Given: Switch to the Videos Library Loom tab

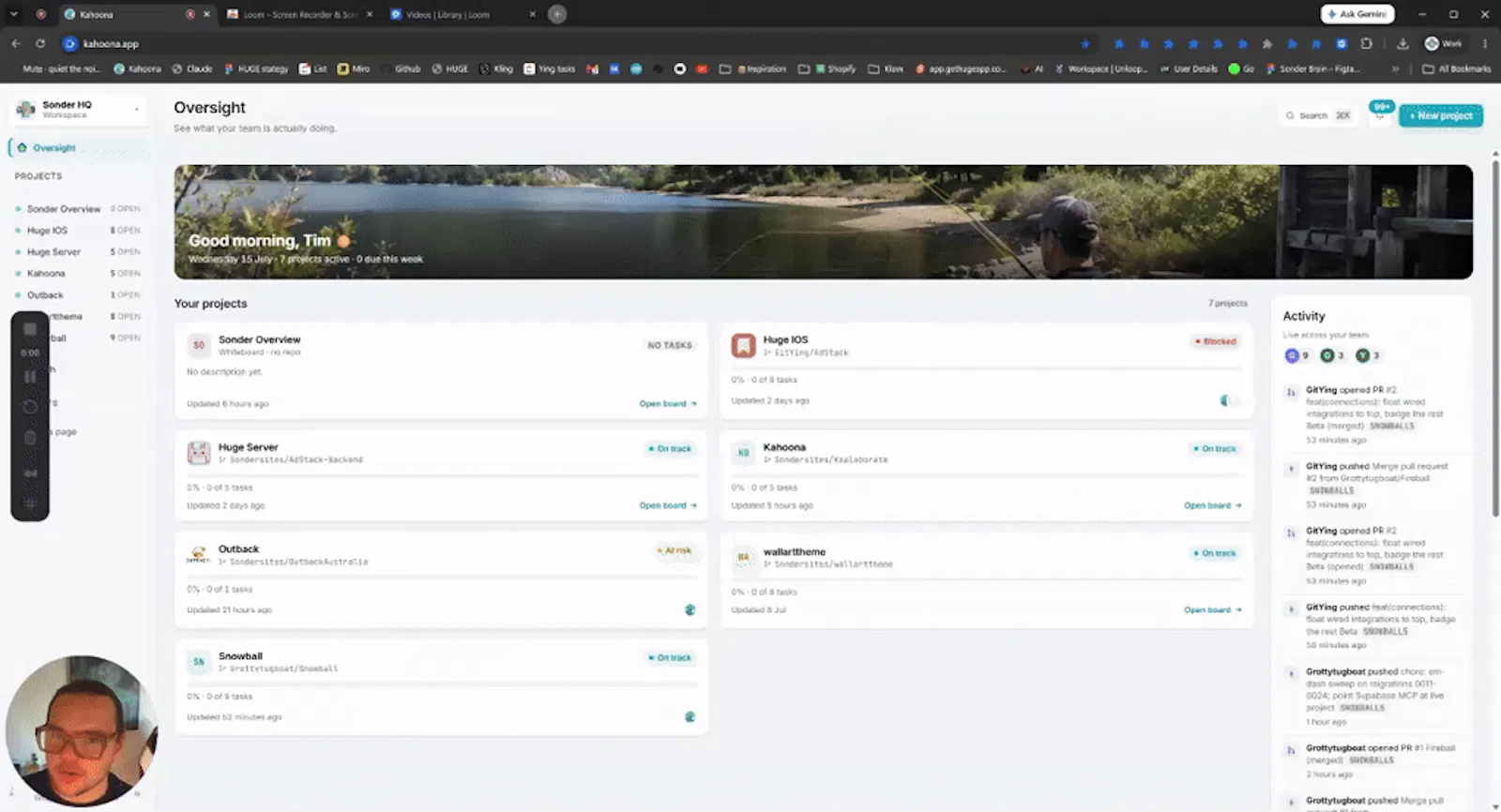Looking at the screenshot, I should [x=462, y=14].
